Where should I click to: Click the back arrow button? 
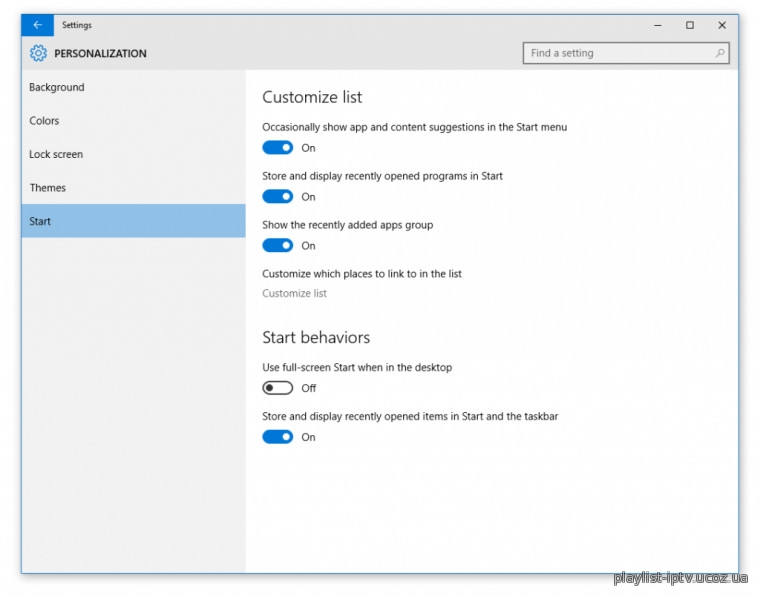click(x=38, y=25)
